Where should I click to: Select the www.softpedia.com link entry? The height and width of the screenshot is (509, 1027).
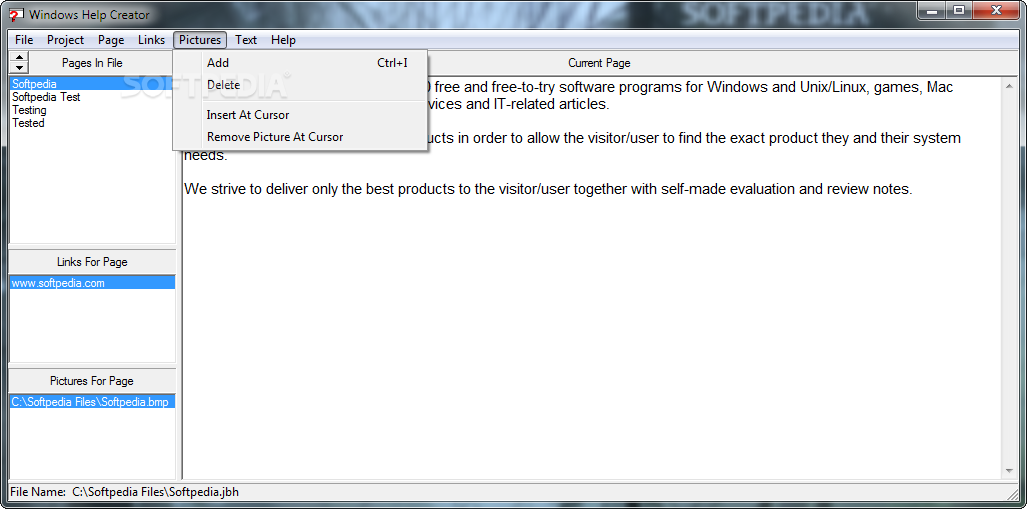point(92,284)
